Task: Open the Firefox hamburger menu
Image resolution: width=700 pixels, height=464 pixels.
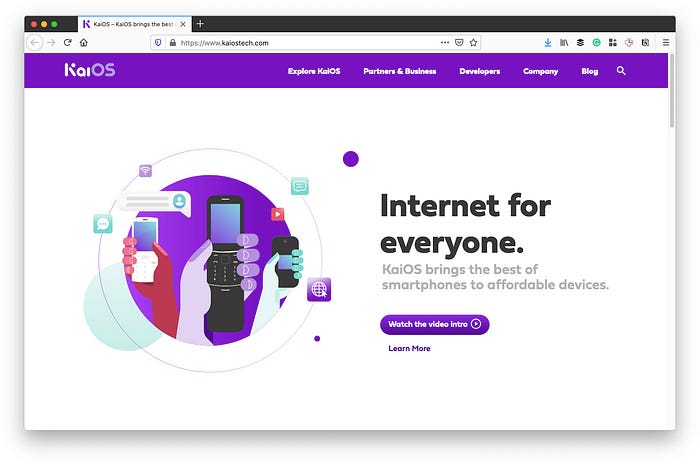Action: (x=666, y=42)
